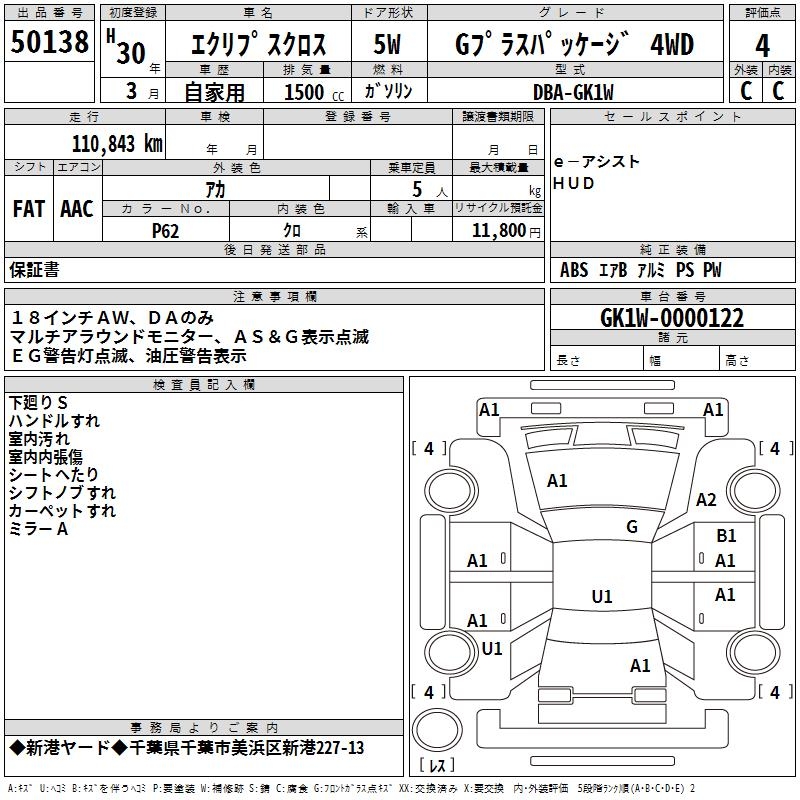The image size is (800, 800).
Task: Click the A2 damage mark on the fender
Action: pos(706,500)
